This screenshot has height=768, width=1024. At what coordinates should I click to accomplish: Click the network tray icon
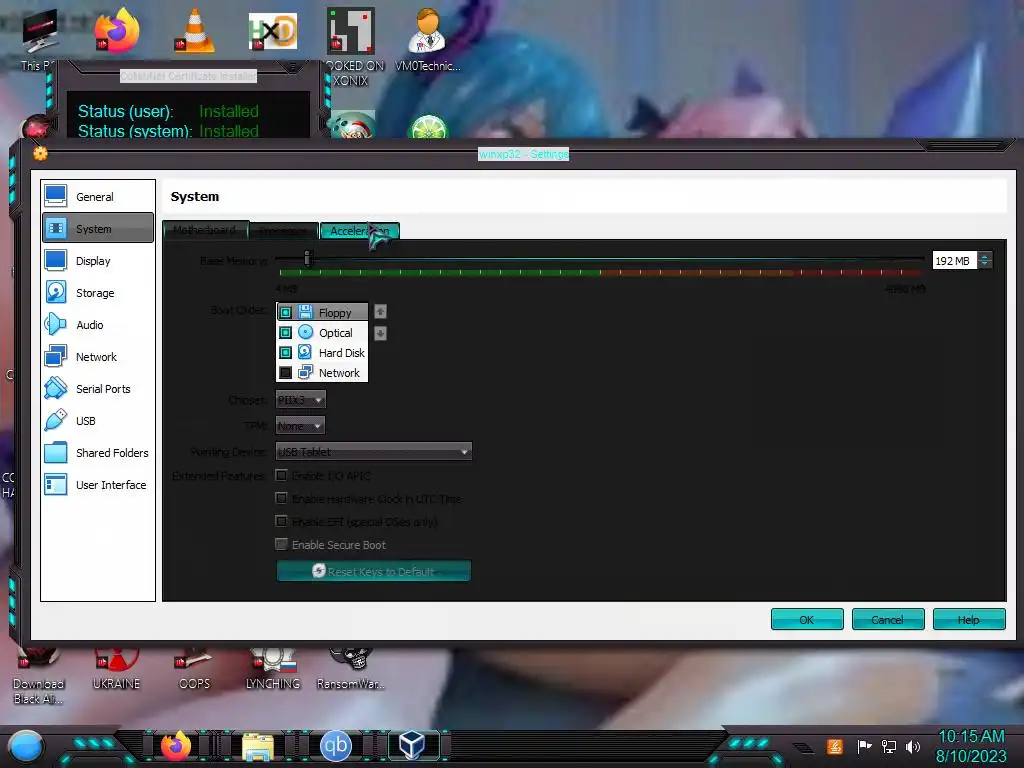[889, 746]
